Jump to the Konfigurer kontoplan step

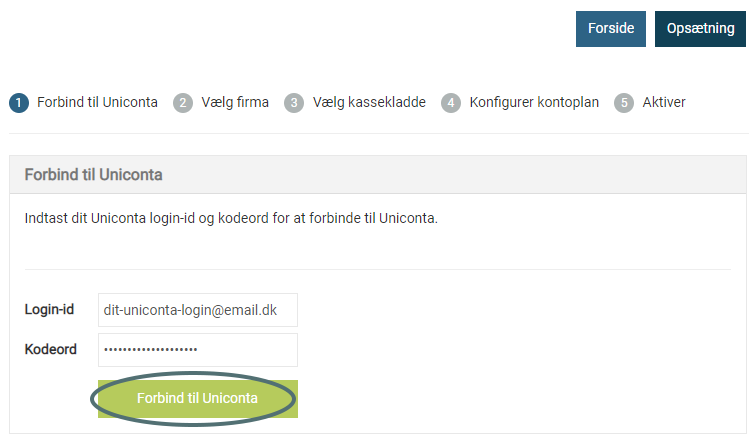[534, 102]
